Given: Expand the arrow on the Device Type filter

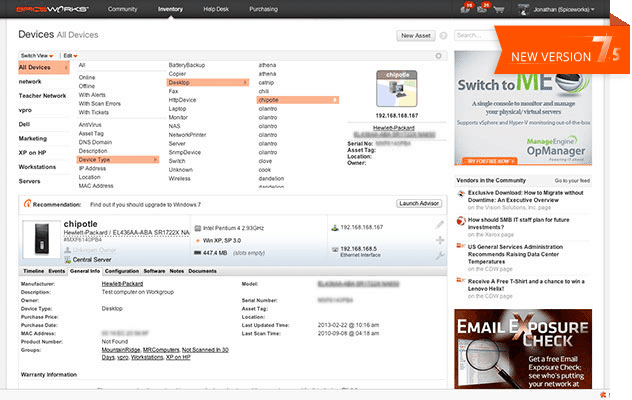Looking at the screenshot, I should tap(155, 160).
